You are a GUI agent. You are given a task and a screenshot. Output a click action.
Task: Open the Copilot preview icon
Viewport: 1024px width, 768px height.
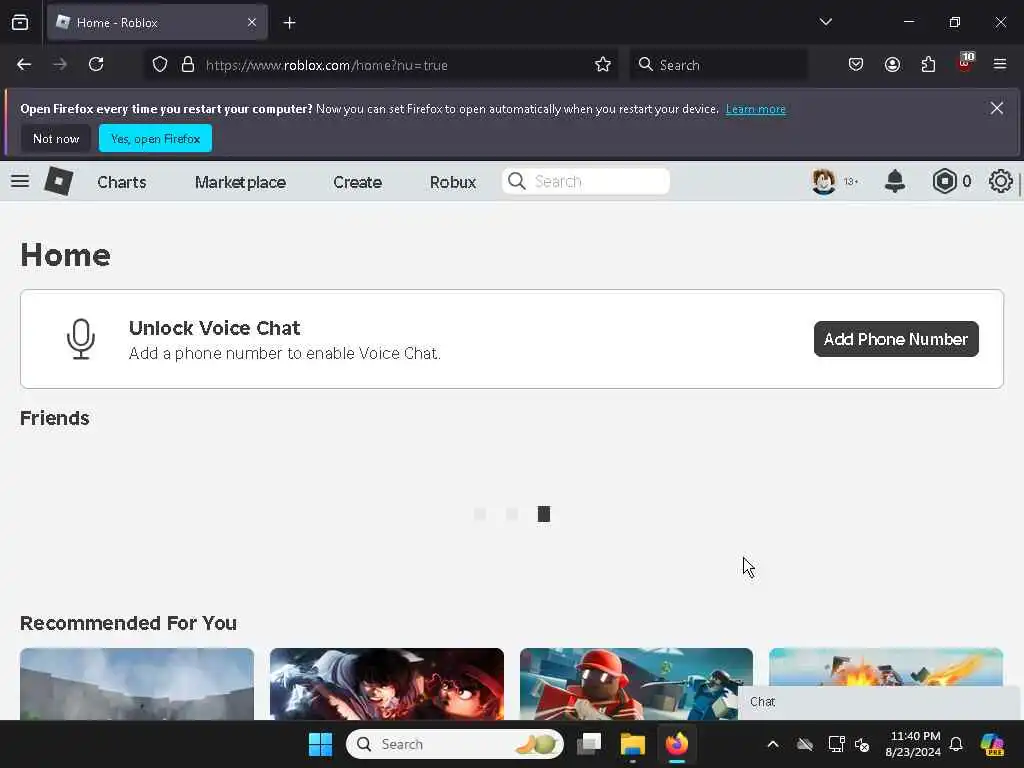(992, 744)
